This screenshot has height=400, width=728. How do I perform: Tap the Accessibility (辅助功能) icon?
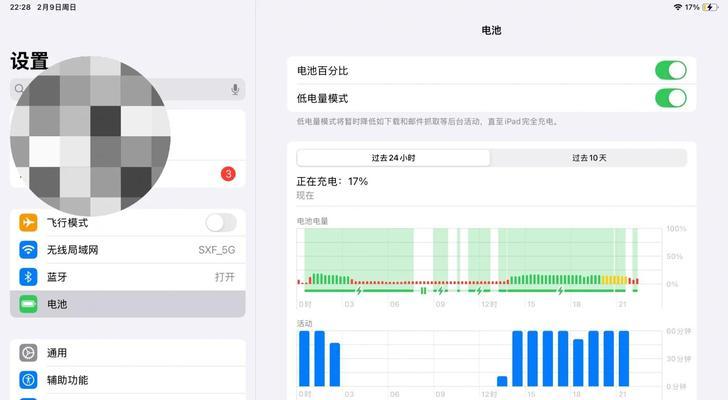tap(28, 380)
